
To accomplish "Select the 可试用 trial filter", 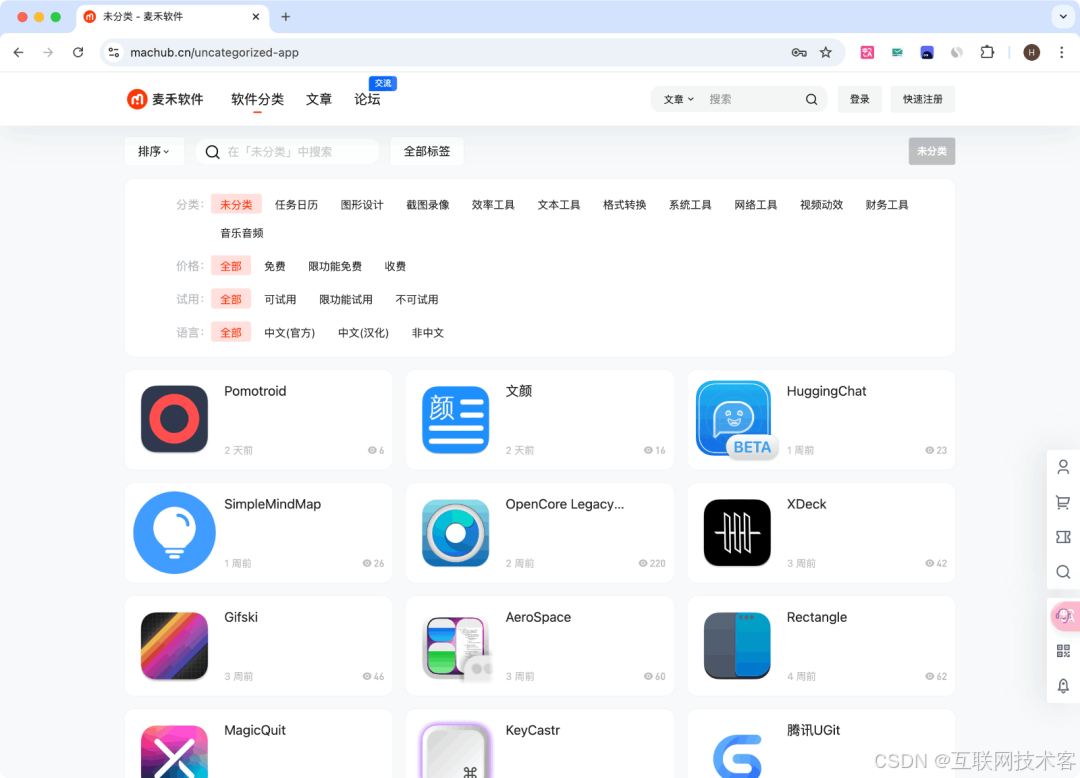I will pos(280,299).
